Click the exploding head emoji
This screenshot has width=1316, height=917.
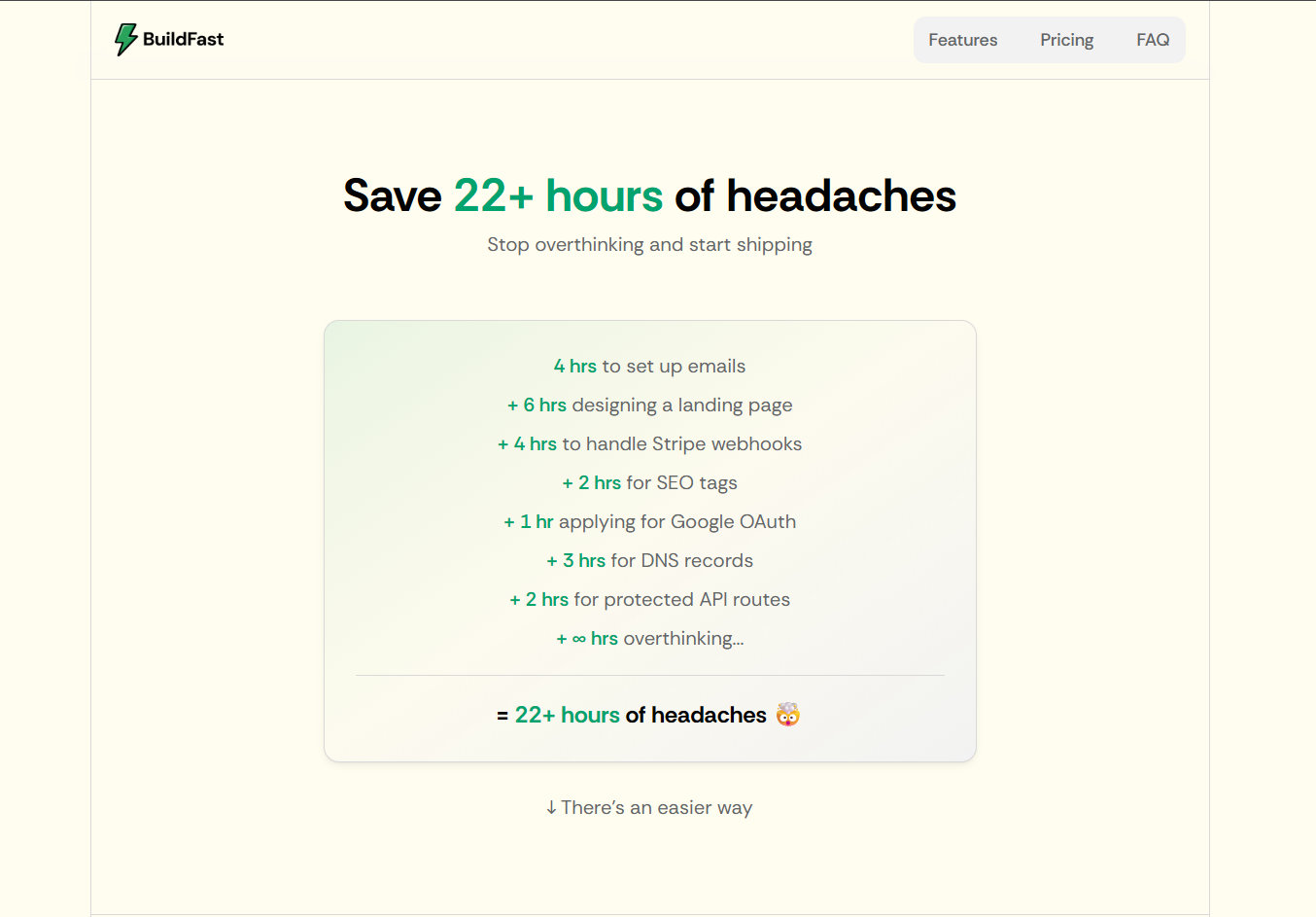coord(787,715)
